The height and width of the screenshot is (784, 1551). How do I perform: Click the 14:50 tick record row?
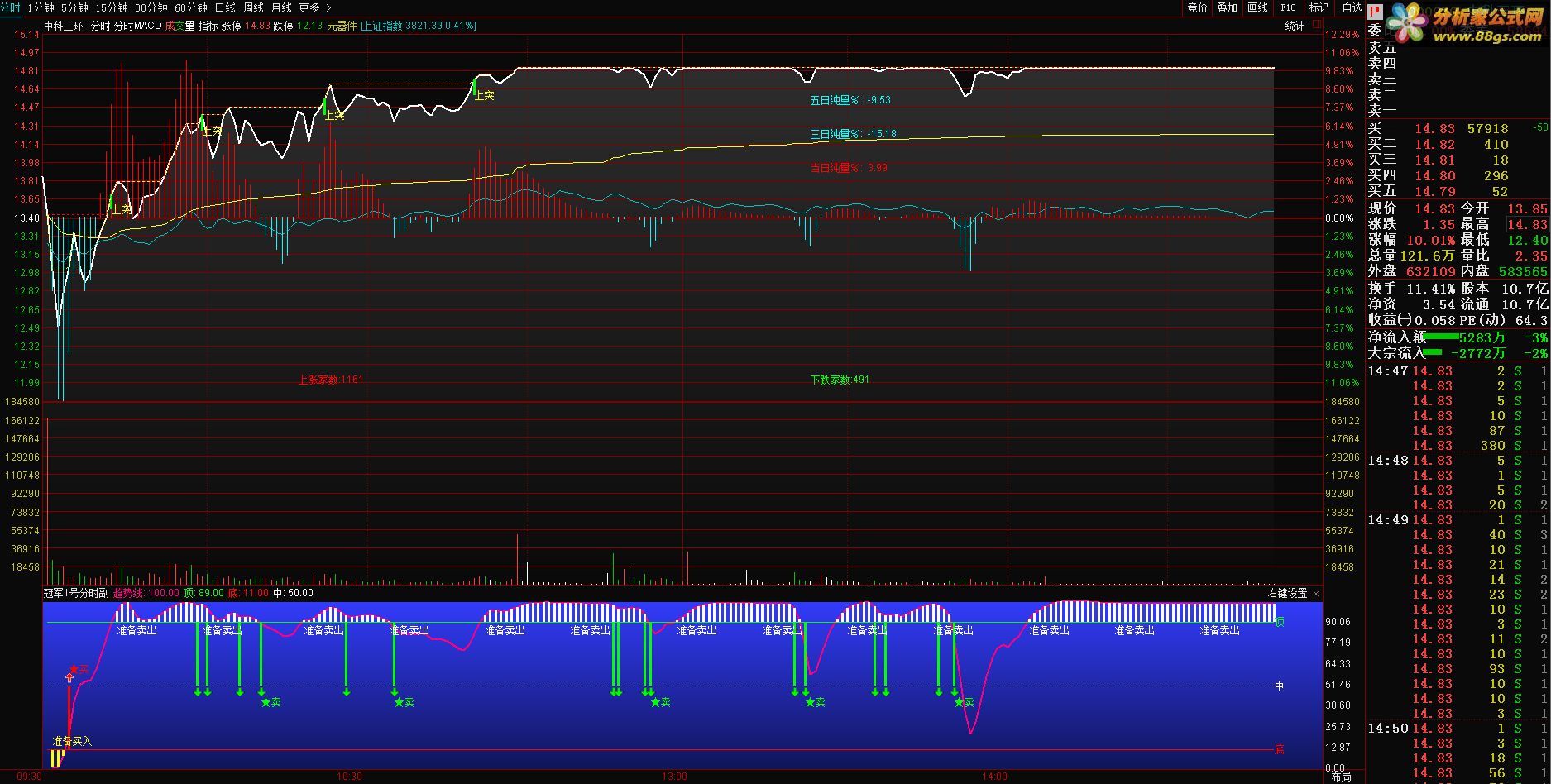tap(1458, 729)
